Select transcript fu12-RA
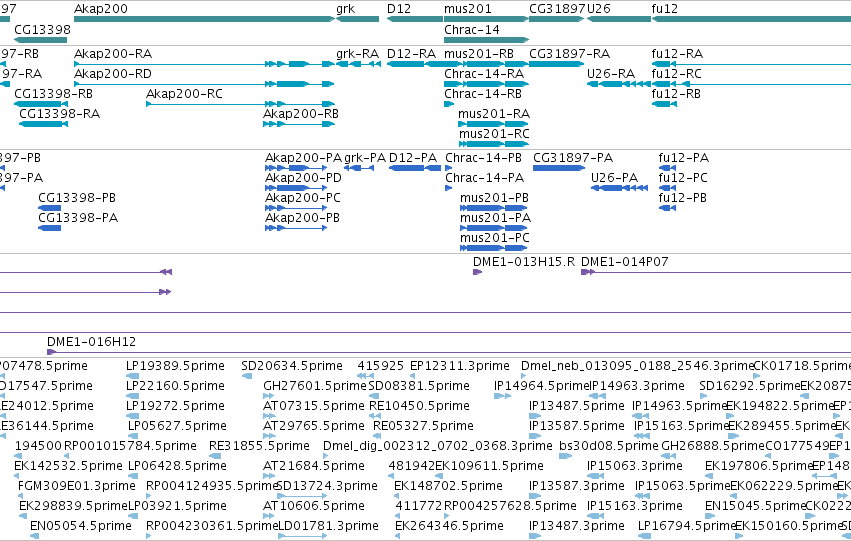The height and width of the screenshot is (541, 851). pyautogui.click(x=751, y=64)
